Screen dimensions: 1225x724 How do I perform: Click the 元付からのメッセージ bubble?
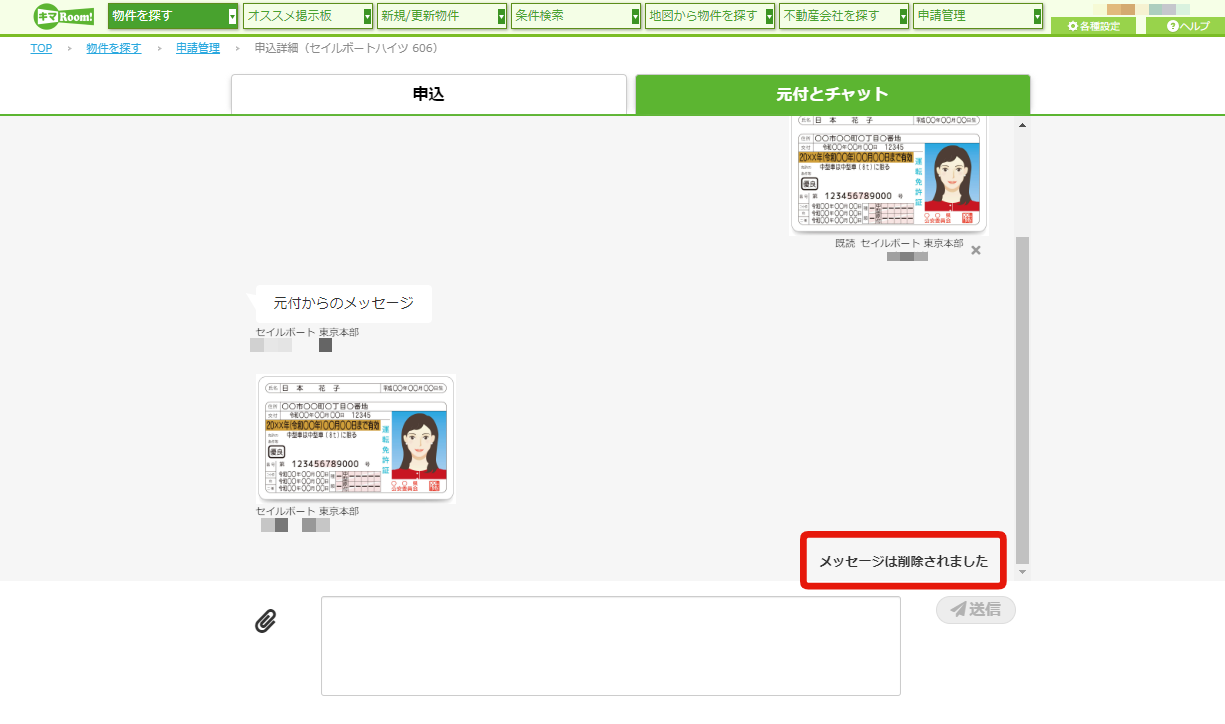(x=344, y=303)
